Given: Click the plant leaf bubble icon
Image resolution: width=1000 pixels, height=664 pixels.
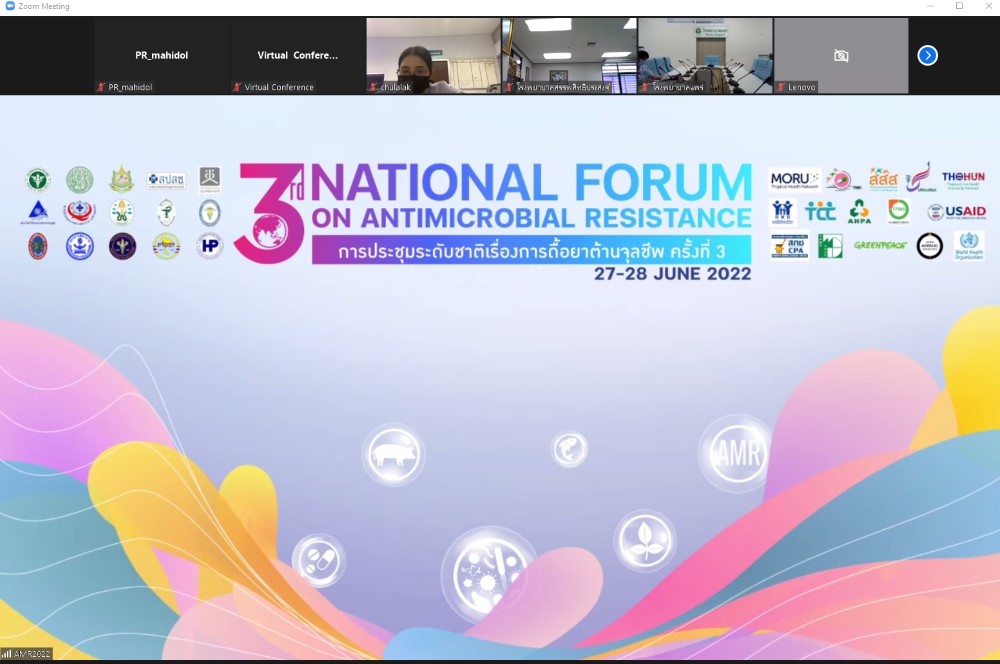Looking at the screenshot, I should (644, 541).
